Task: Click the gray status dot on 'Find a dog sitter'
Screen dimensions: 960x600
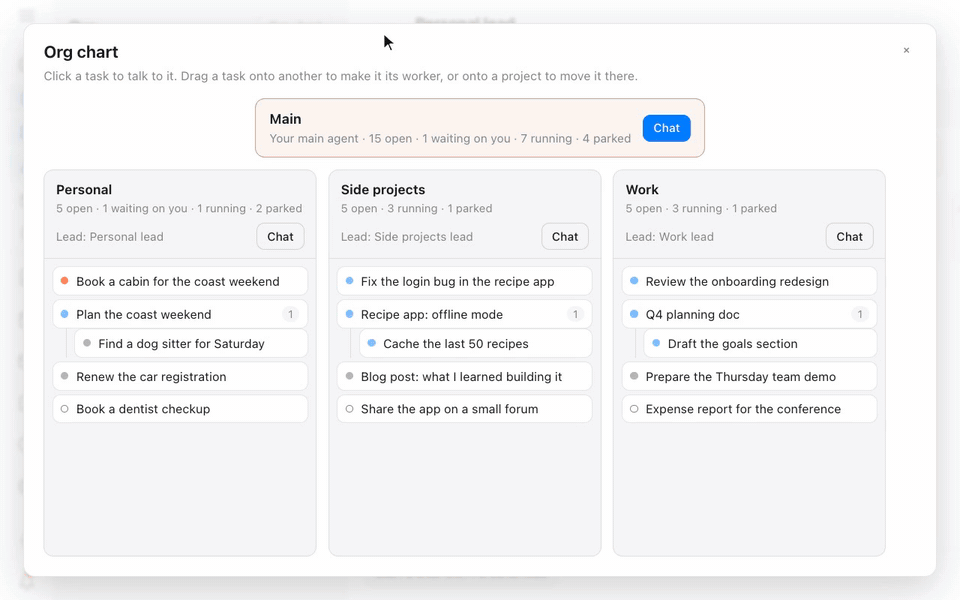Action: coord(87,343)
